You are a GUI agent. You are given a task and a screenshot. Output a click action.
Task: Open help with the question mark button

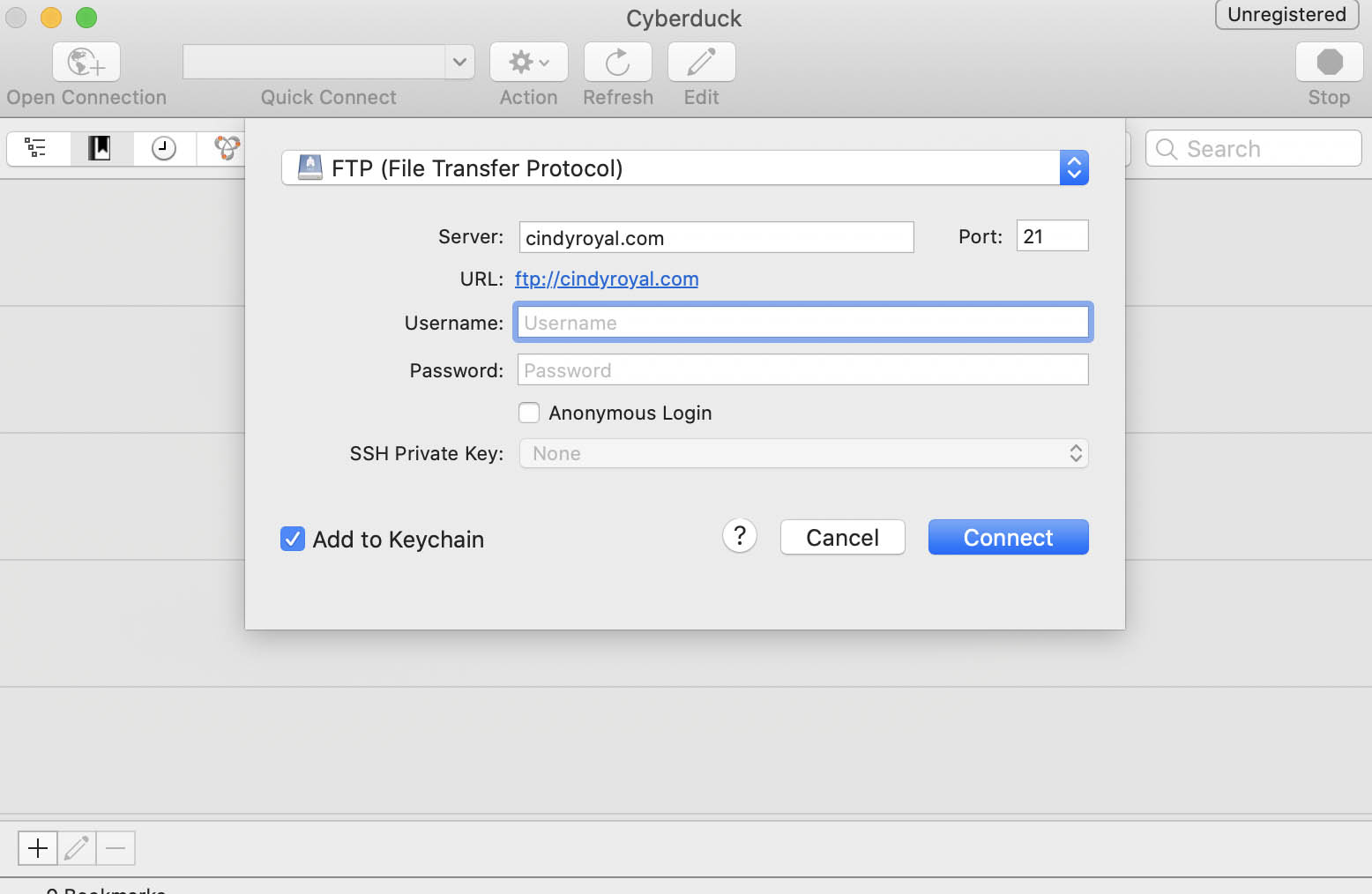coord(740,535)
